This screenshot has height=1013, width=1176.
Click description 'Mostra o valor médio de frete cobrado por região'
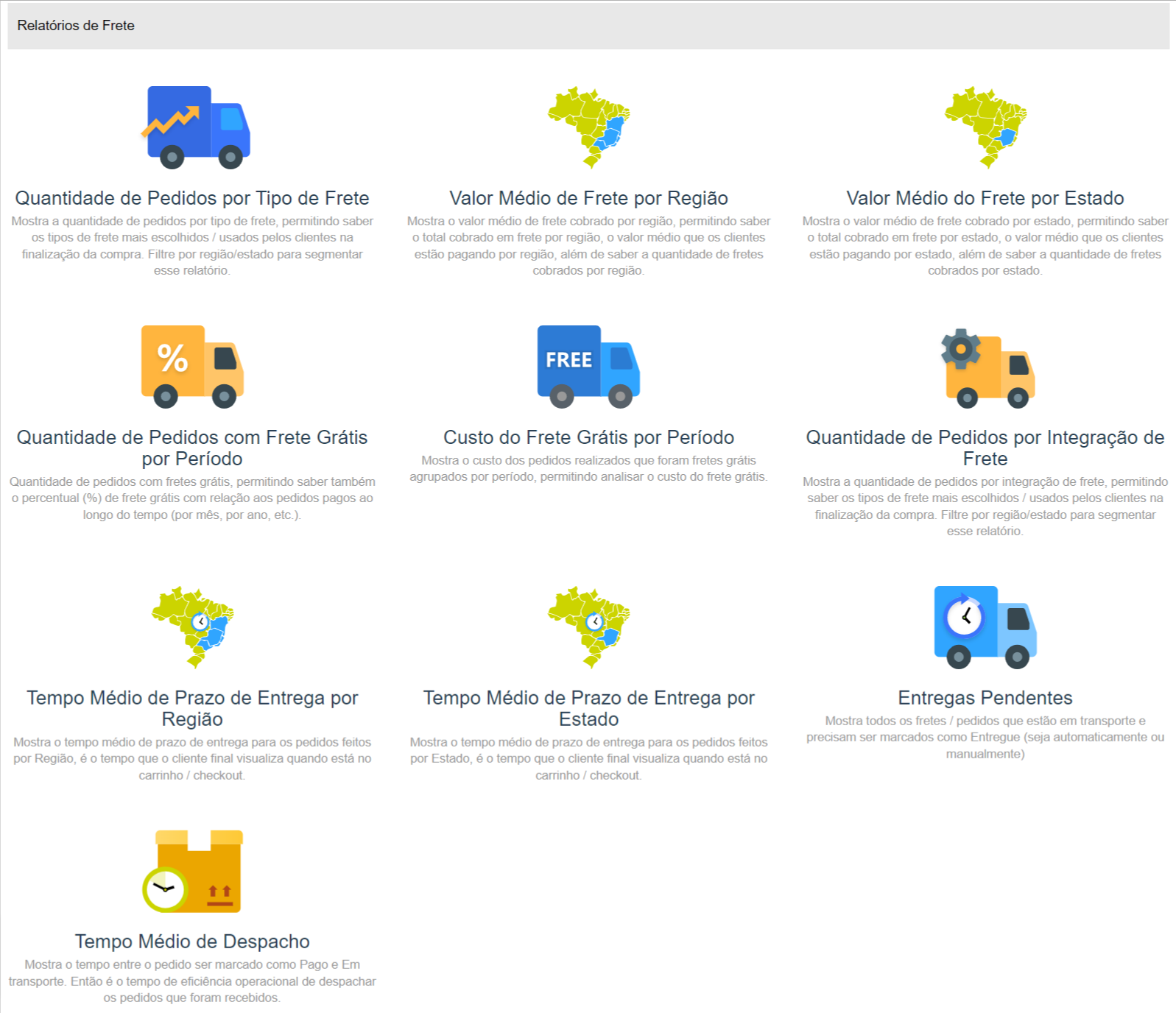(x=588, y=246)
